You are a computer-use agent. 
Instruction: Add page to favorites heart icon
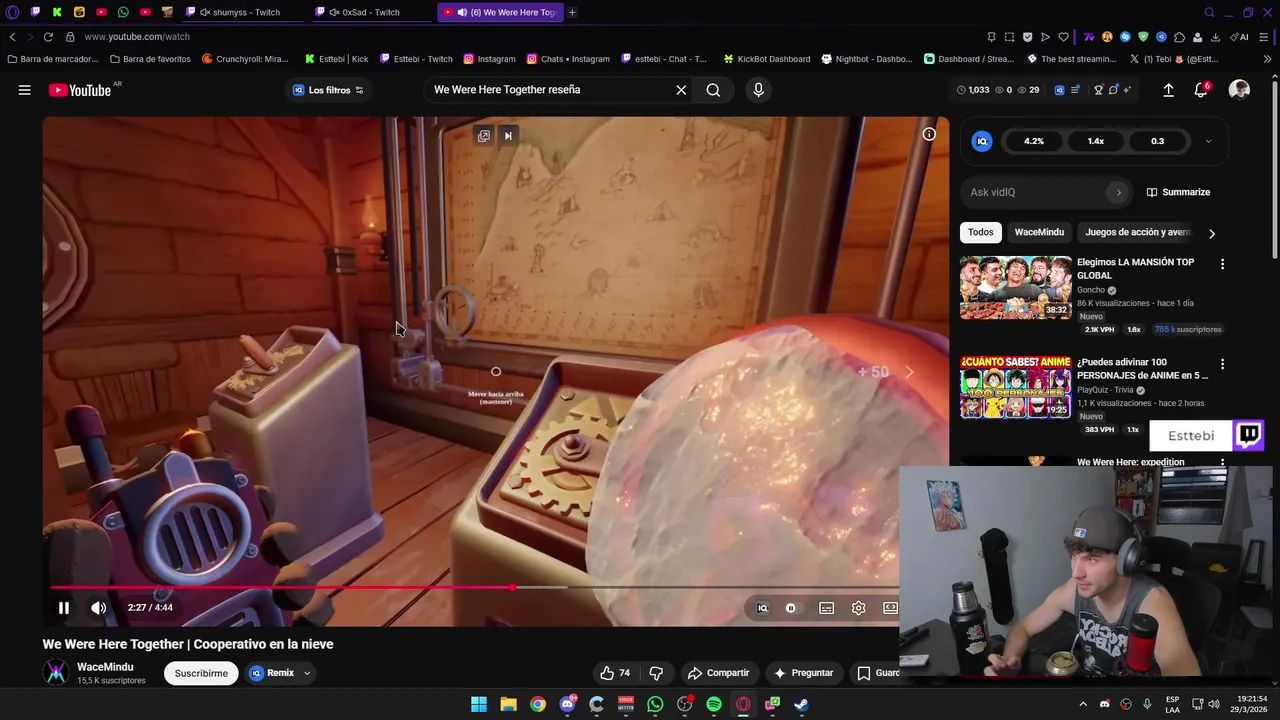click(1063, 37)
